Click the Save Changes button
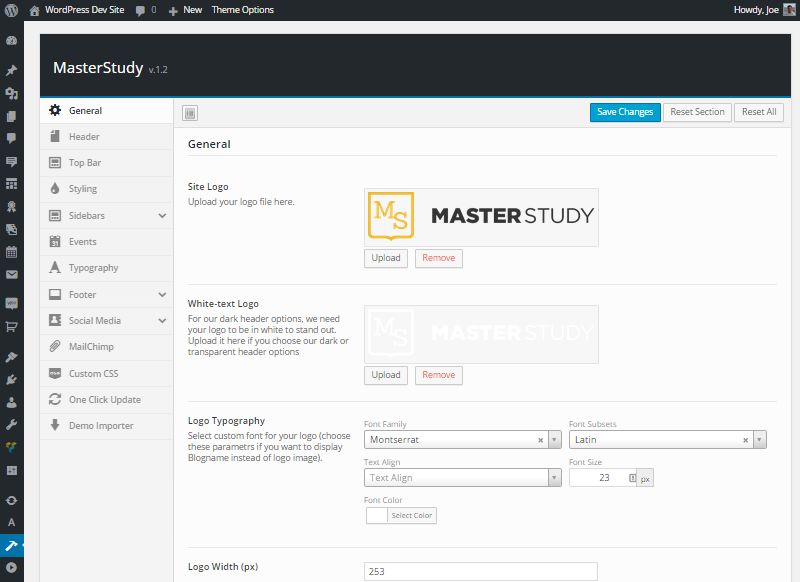 pyautogui.click(x=625, y=112)
